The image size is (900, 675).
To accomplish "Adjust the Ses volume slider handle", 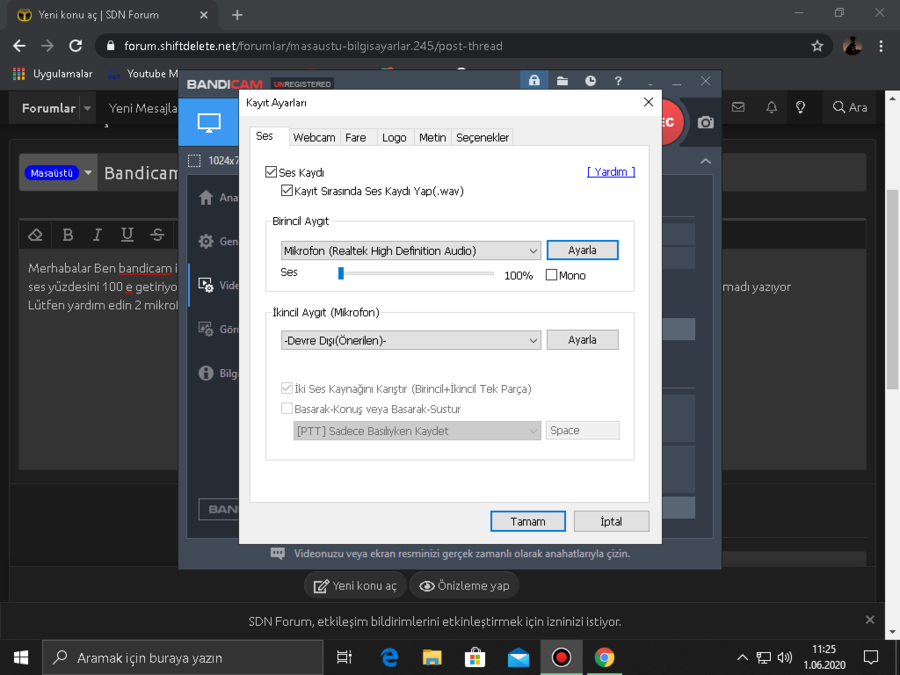I will [341, 273].
